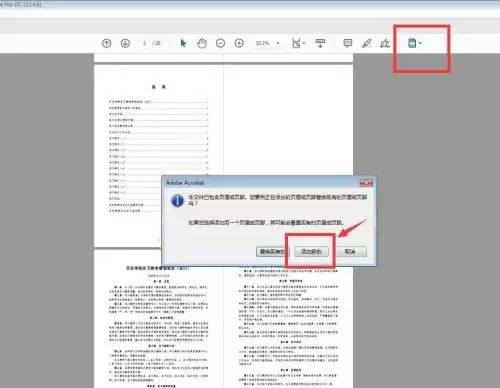
Task: Go to previous page with up arrow
Action: pyautogui.click(x=107, y=43)
